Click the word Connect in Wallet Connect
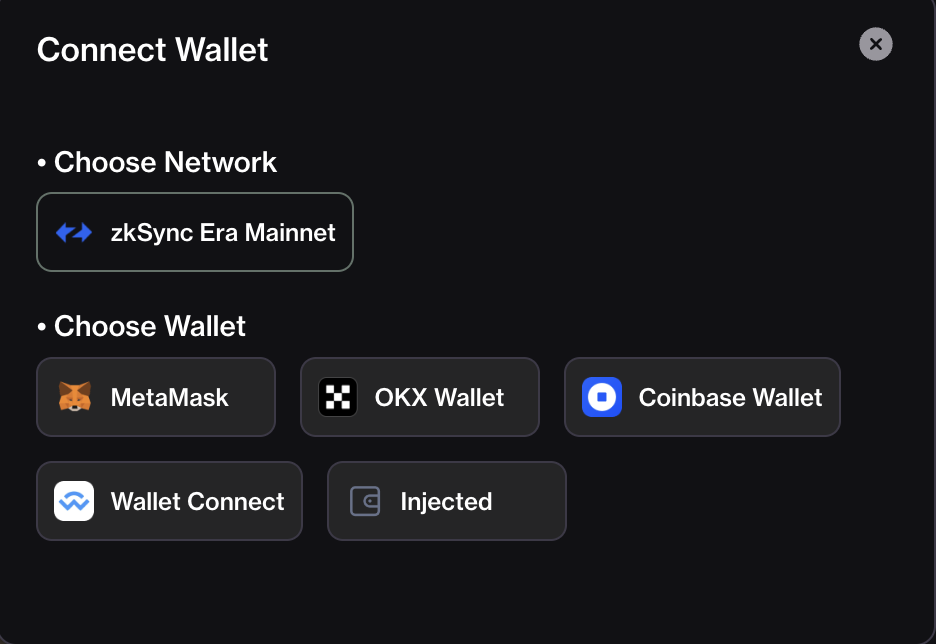This screenshot has width=936, height=644. coord(236,501)
